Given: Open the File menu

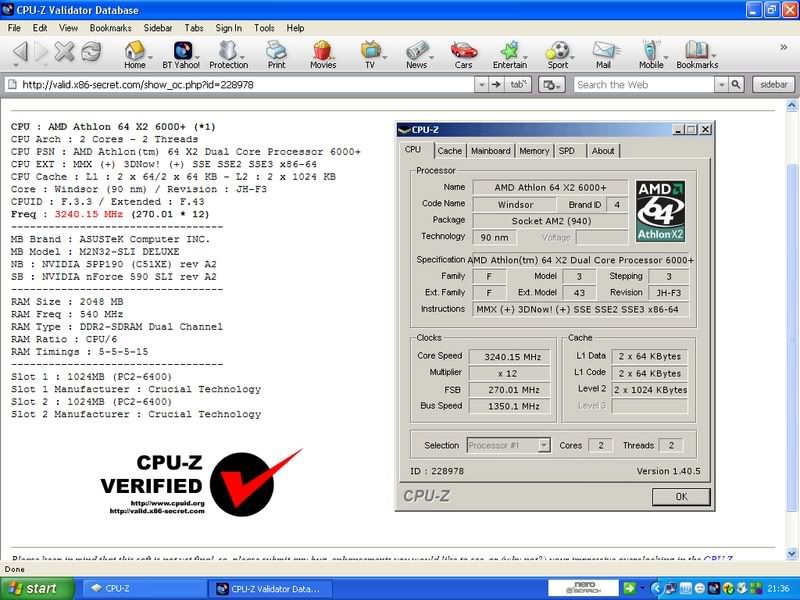Looking at the screenshot, I should [14, 28].
